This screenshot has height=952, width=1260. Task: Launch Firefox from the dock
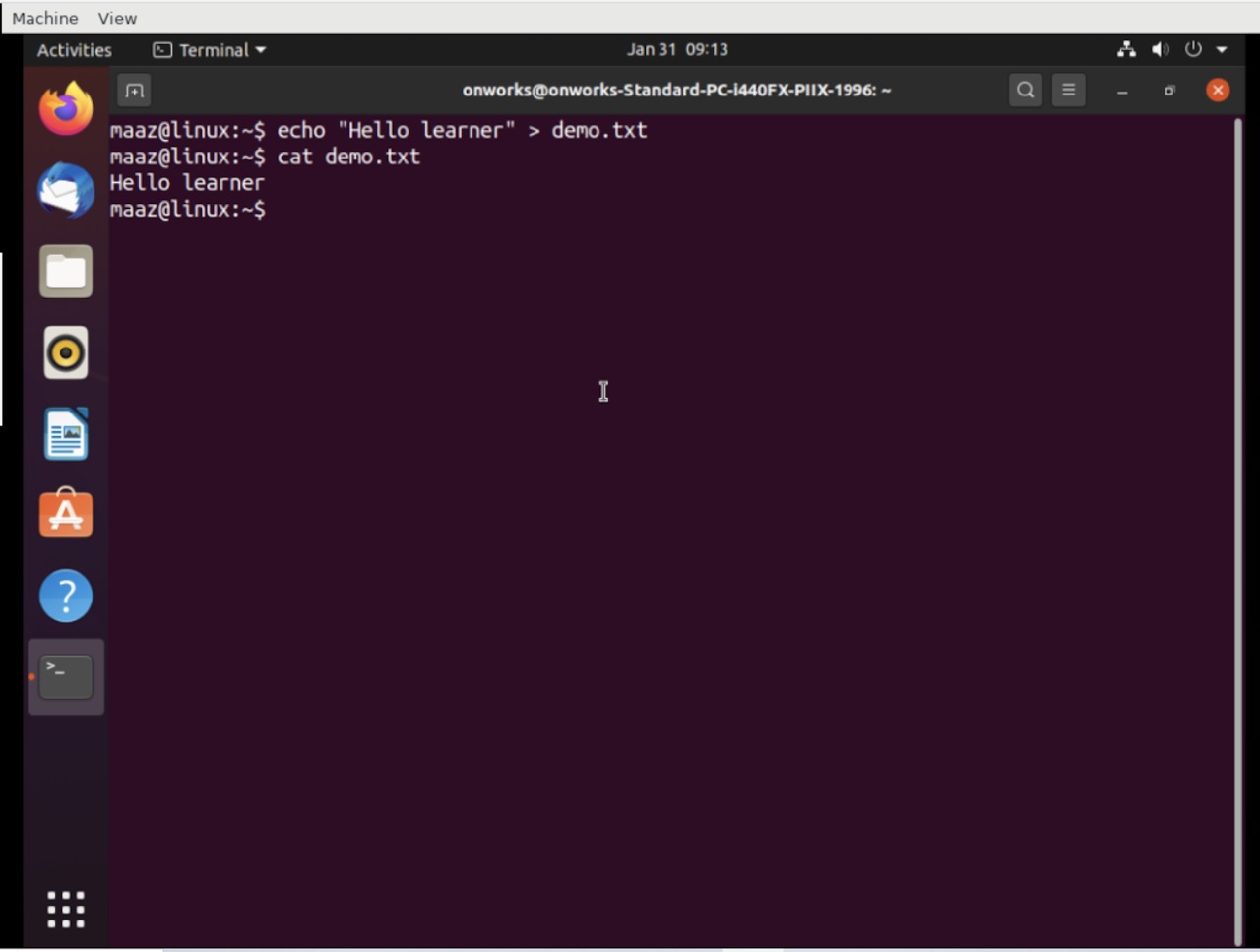point(66,109)
